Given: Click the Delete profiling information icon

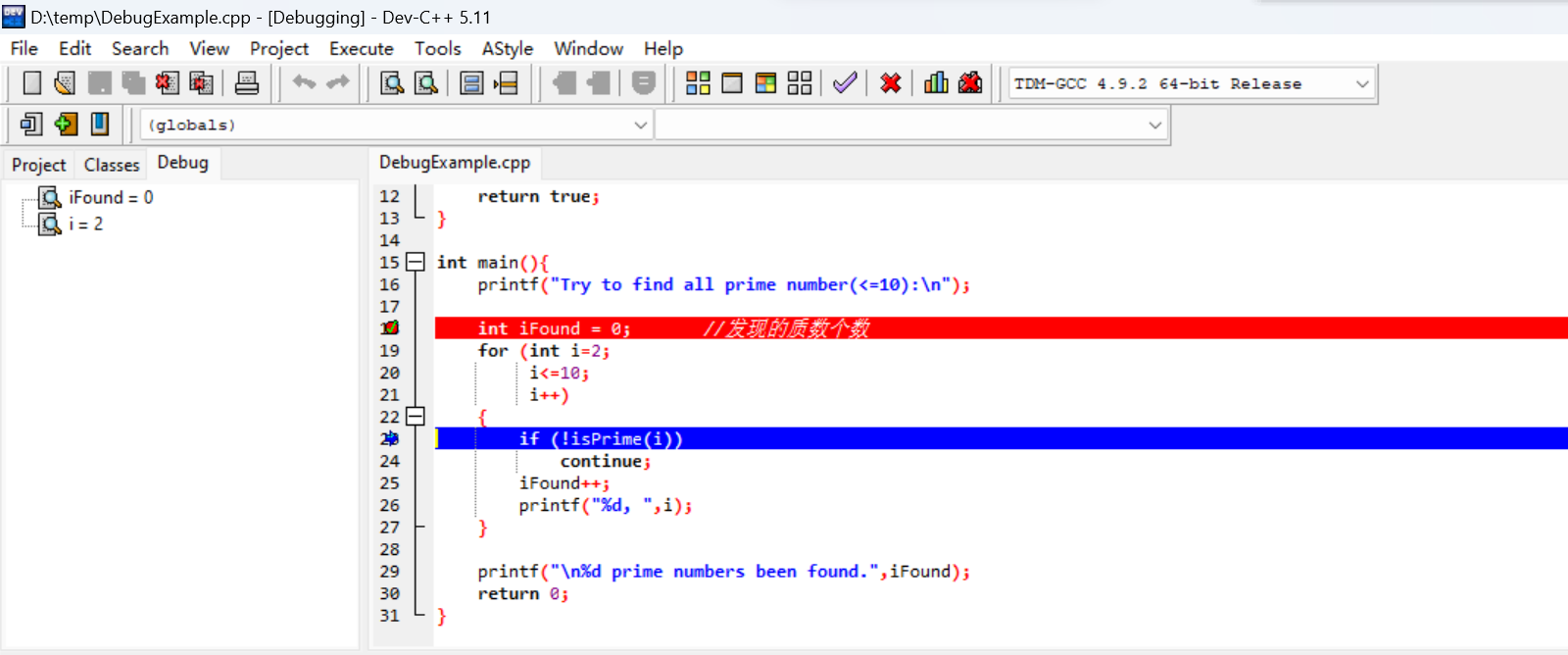Looking at the screenshot, I should tap(970, 83).
